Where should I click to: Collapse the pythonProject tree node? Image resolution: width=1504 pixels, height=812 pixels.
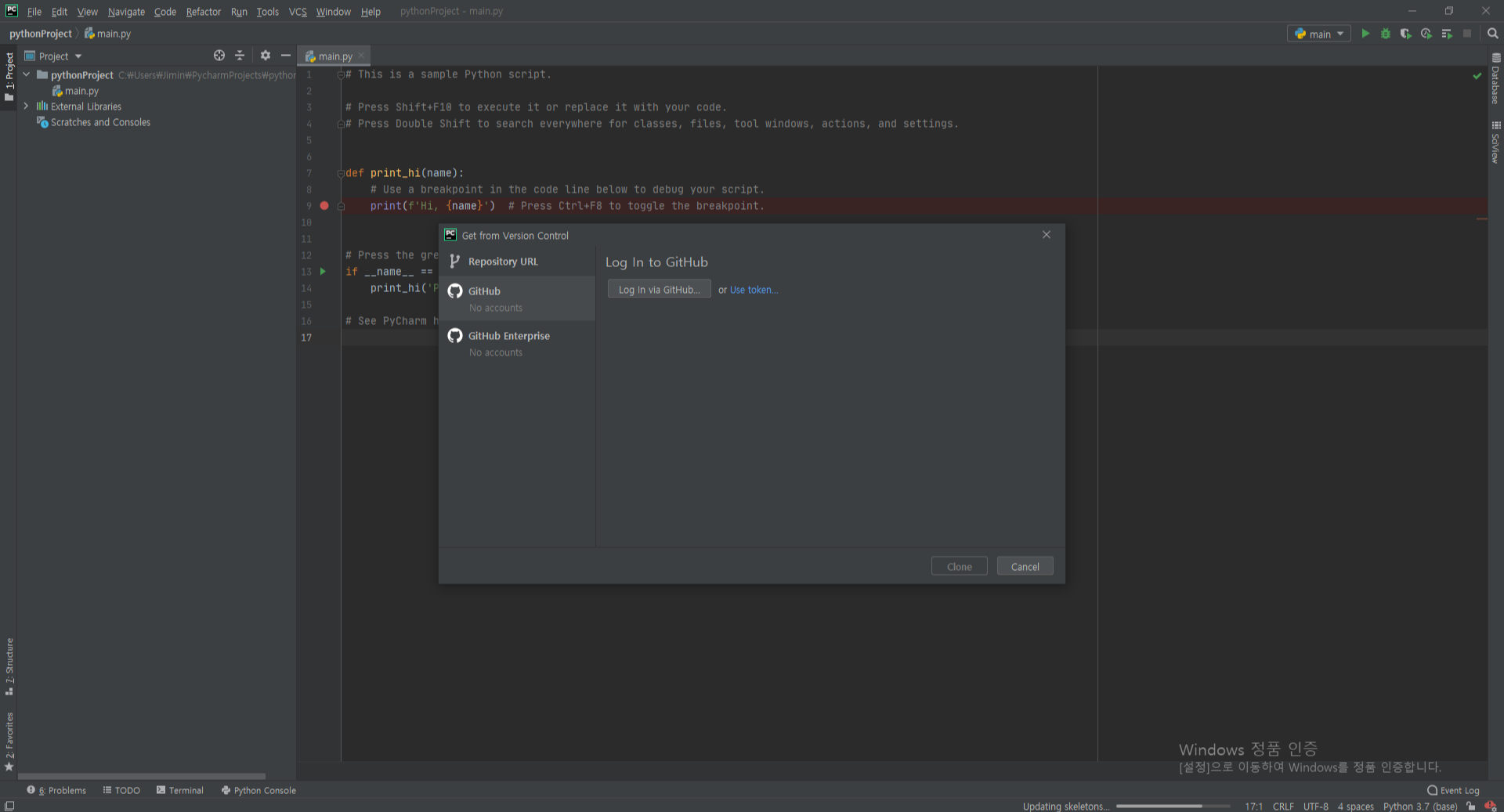tap(27, 74)
